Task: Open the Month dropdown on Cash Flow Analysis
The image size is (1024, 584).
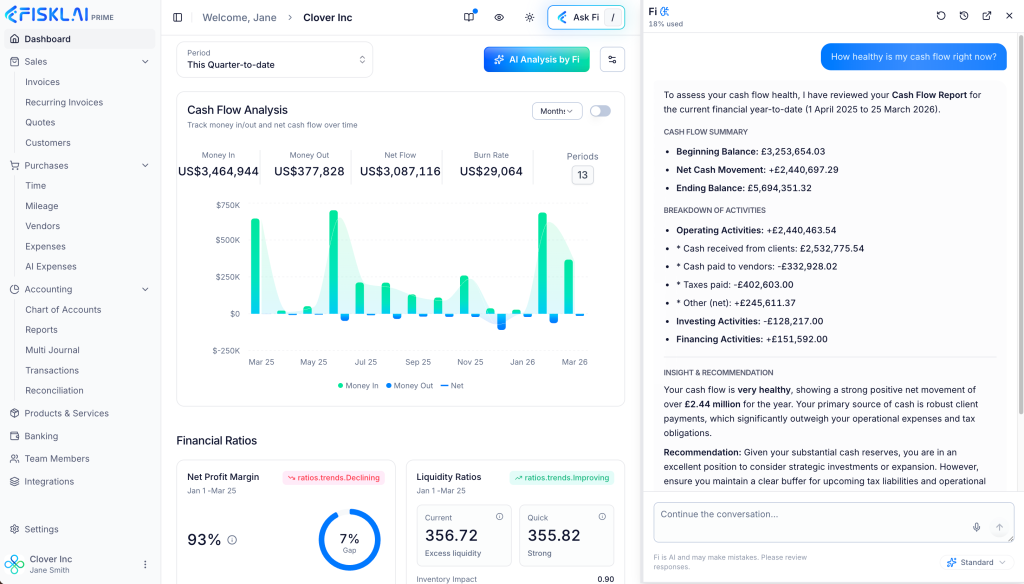Action: (x=556, y=109)
